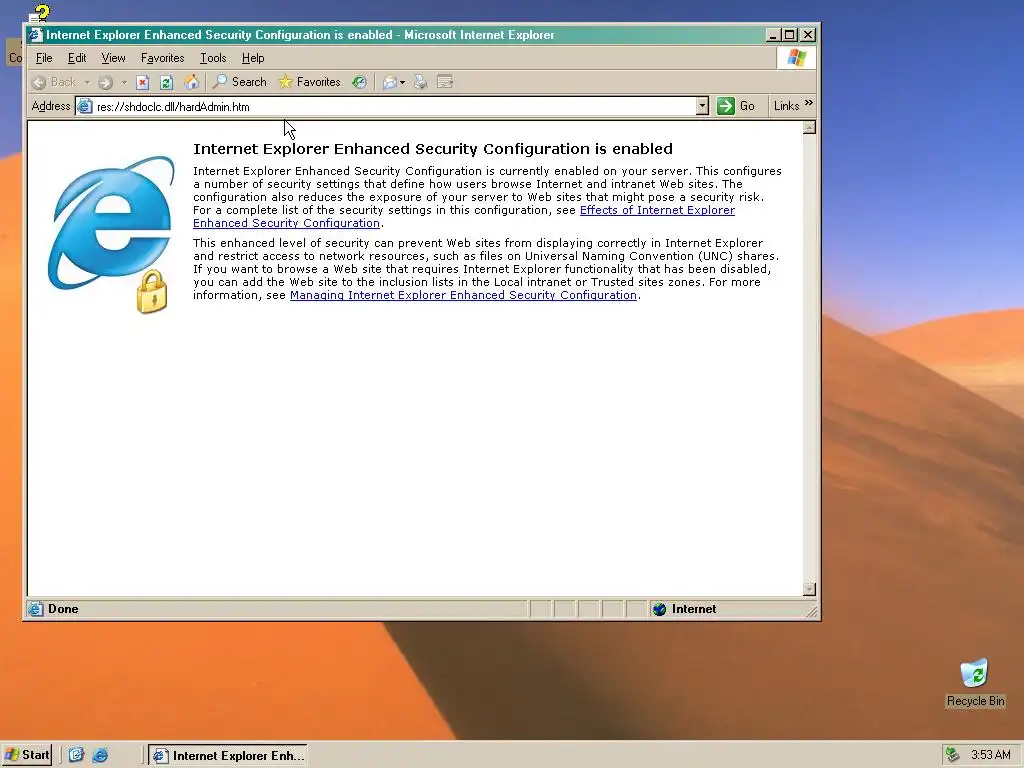Open the Help menu
This screenshot has height=768, width=1024.
(253, 58)
